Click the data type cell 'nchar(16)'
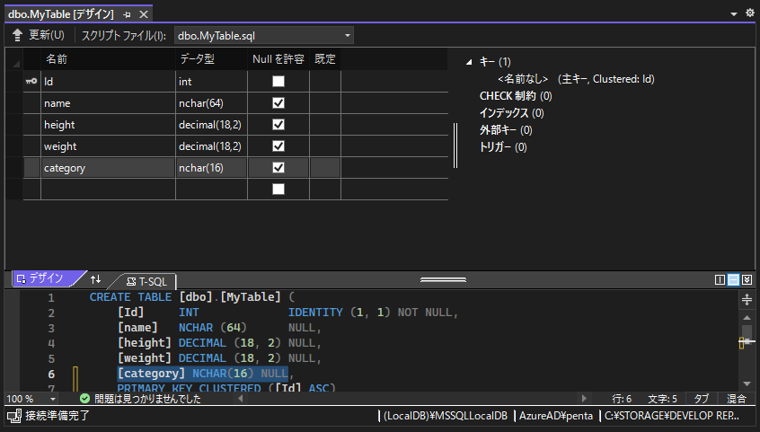Image resolution: width=760 pixels, height=432 pixels. (x=211, y=168)
